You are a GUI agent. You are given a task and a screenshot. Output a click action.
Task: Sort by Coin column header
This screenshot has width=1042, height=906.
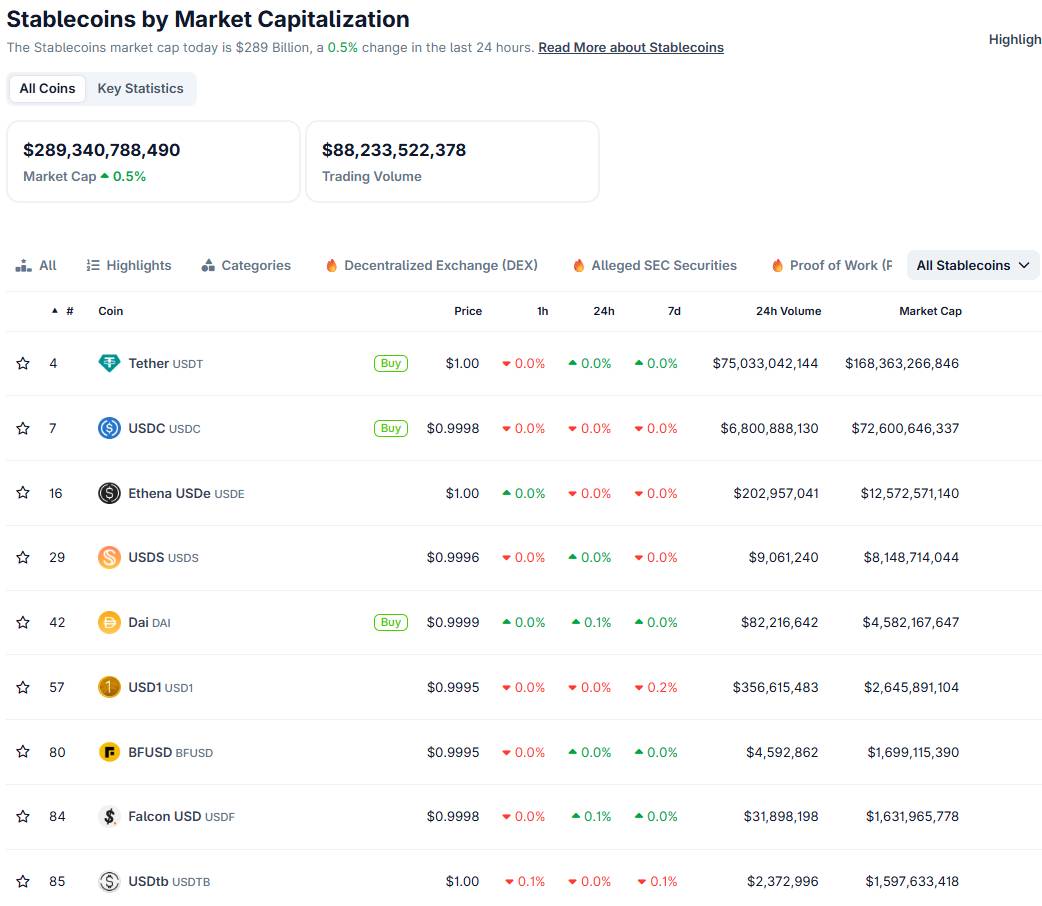110,311
